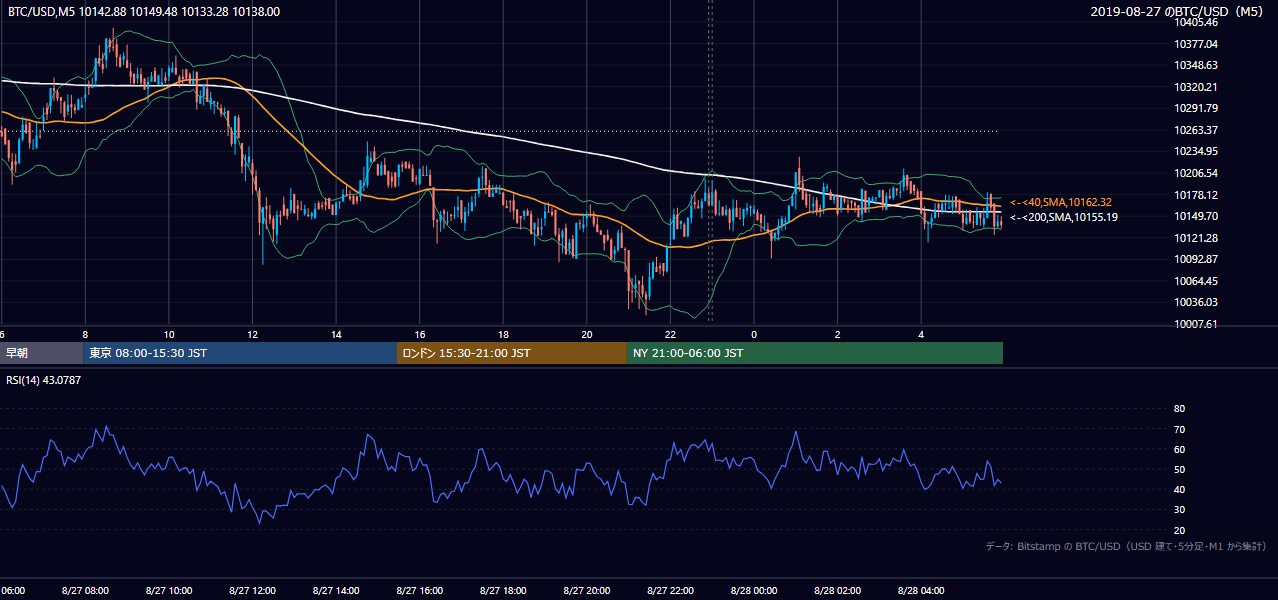
Task: Click the hour 2 tick under the price chart
Action: click(838, 334)
